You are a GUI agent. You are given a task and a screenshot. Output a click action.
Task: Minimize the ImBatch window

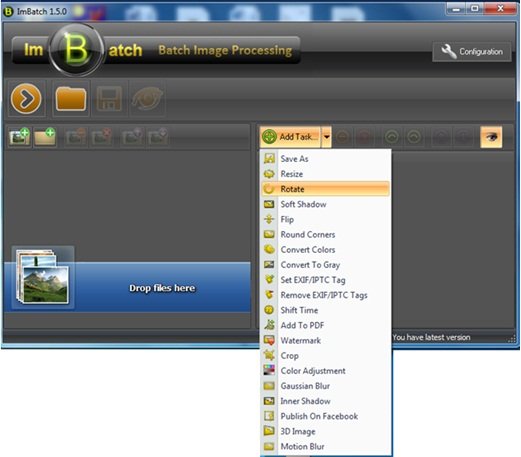(456, 9)
